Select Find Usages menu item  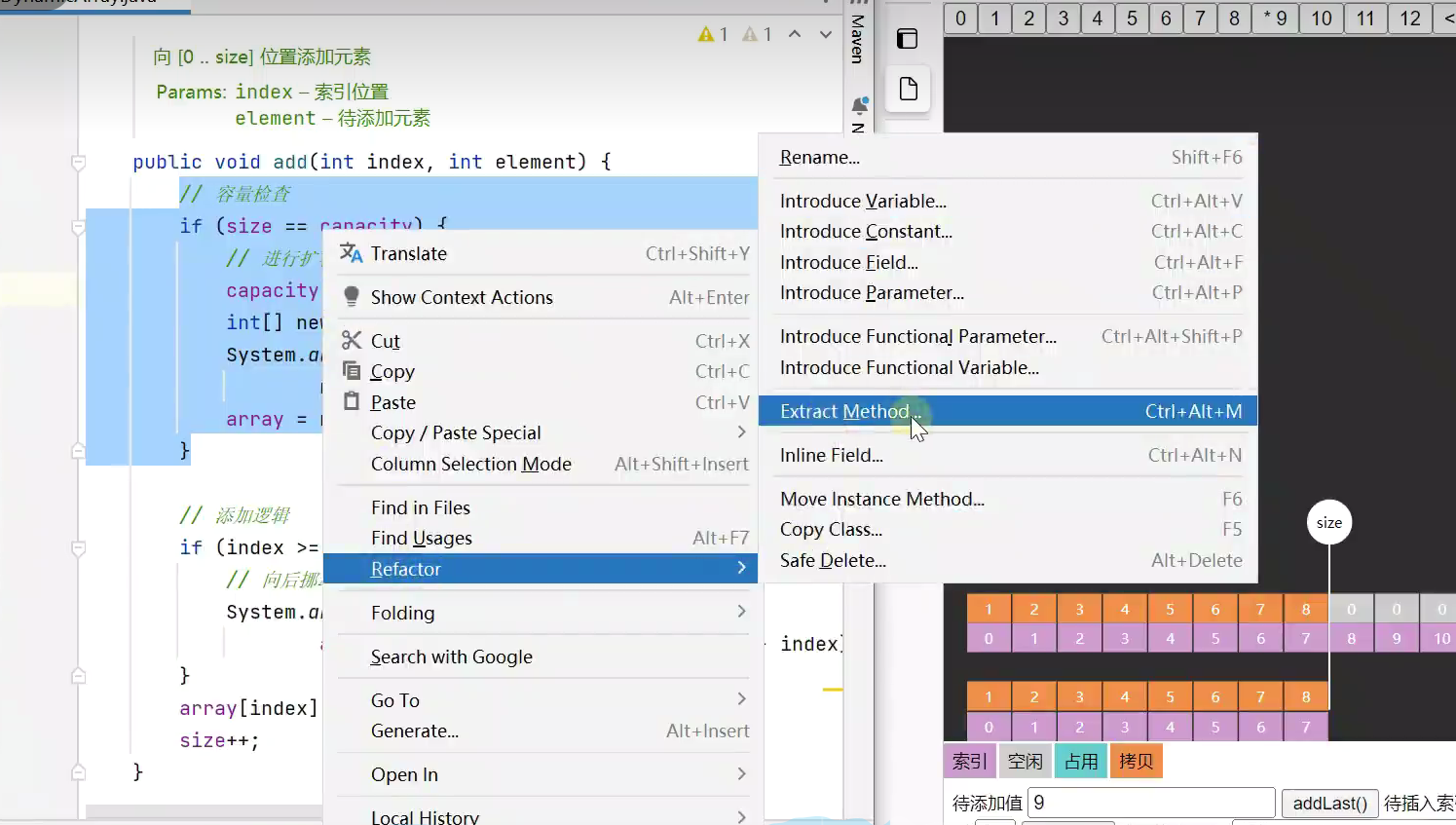[x=541, y=538]
